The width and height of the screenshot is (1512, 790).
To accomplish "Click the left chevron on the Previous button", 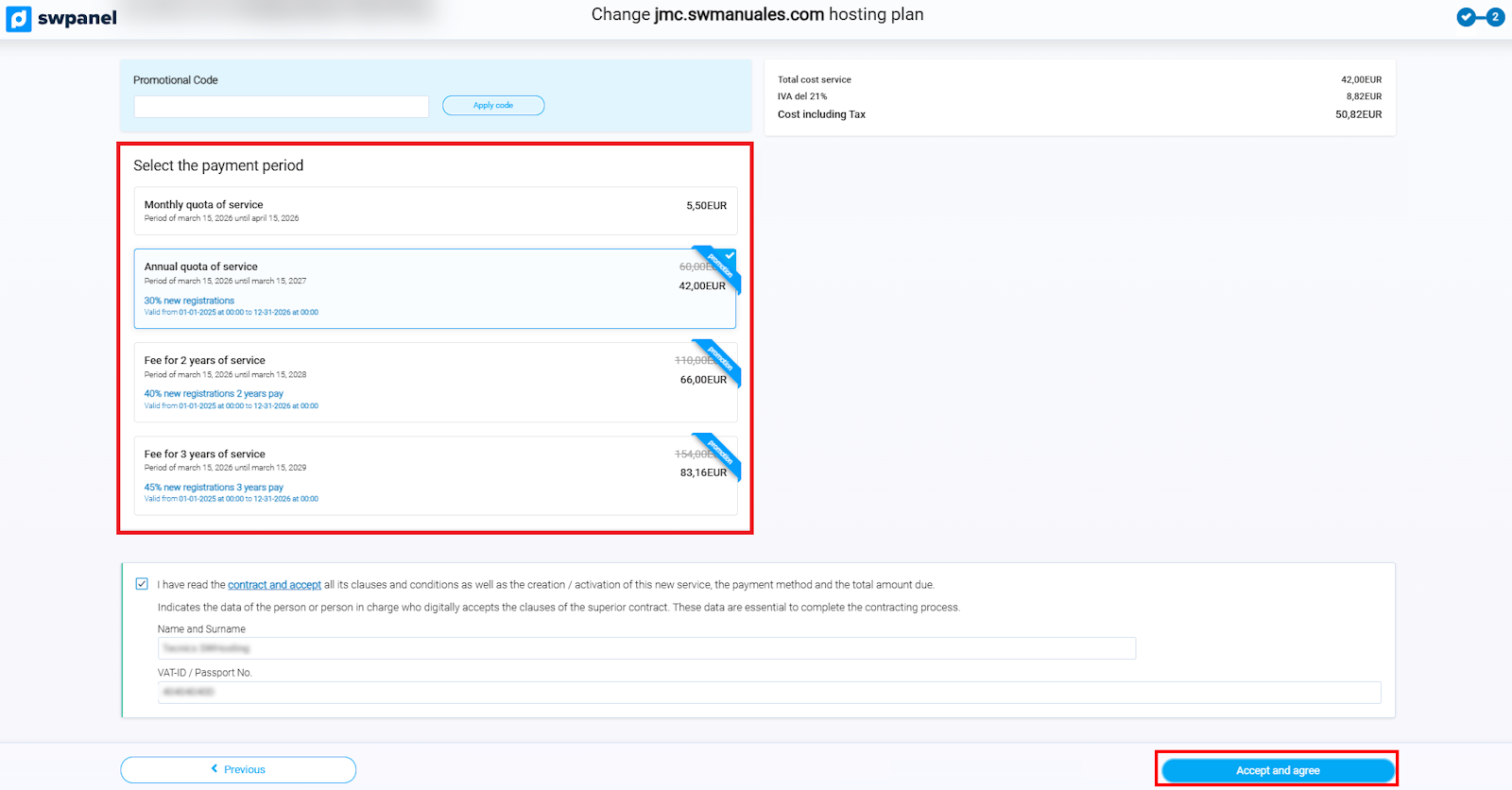I will (215, 769).
